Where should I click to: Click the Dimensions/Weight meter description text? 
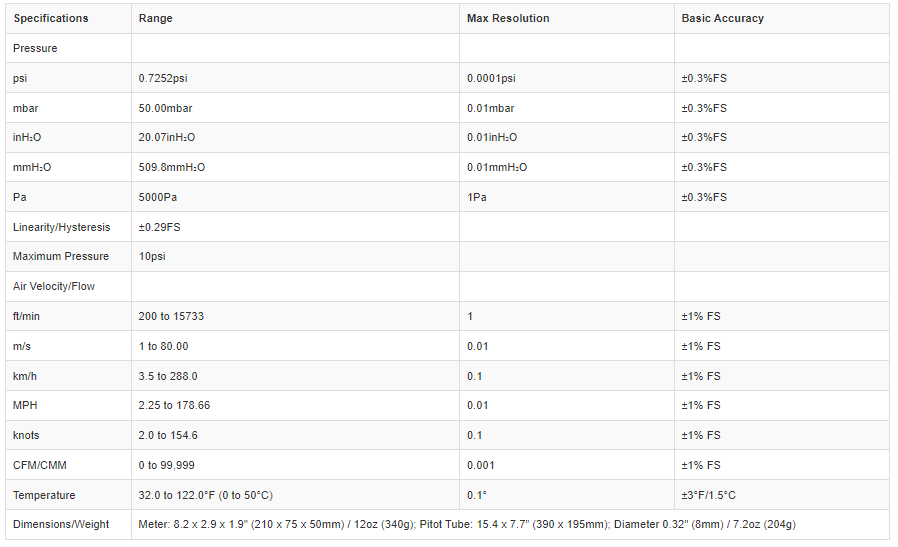467,524
